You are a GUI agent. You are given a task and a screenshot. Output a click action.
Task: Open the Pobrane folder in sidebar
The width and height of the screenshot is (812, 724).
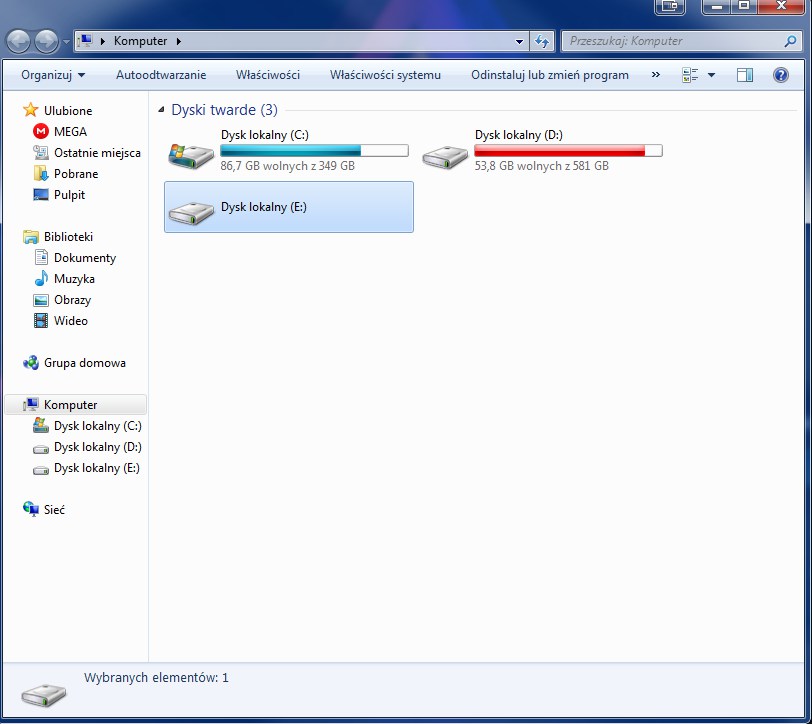pyautogui.click(x=76, y=173)
